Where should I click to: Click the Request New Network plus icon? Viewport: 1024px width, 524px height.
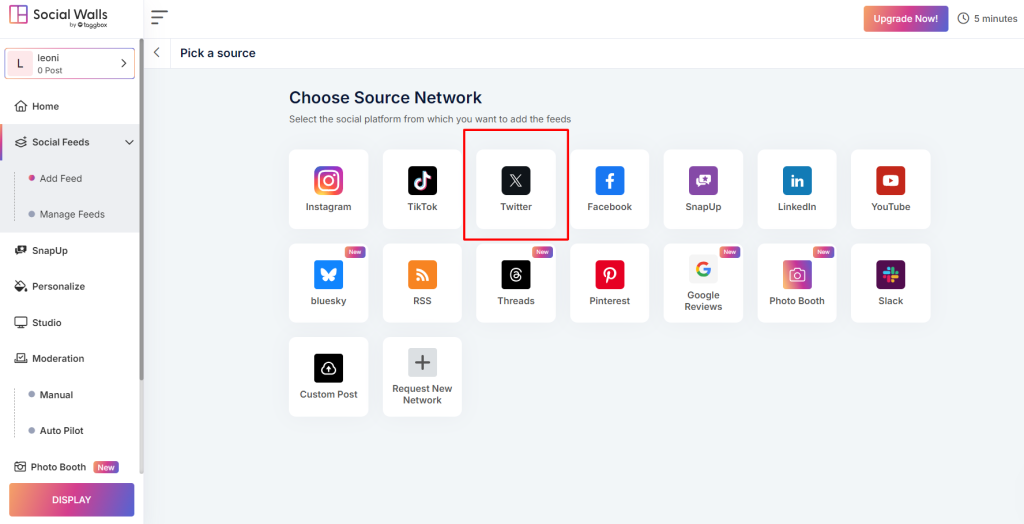pyautogui.click(x=423, y=362)
